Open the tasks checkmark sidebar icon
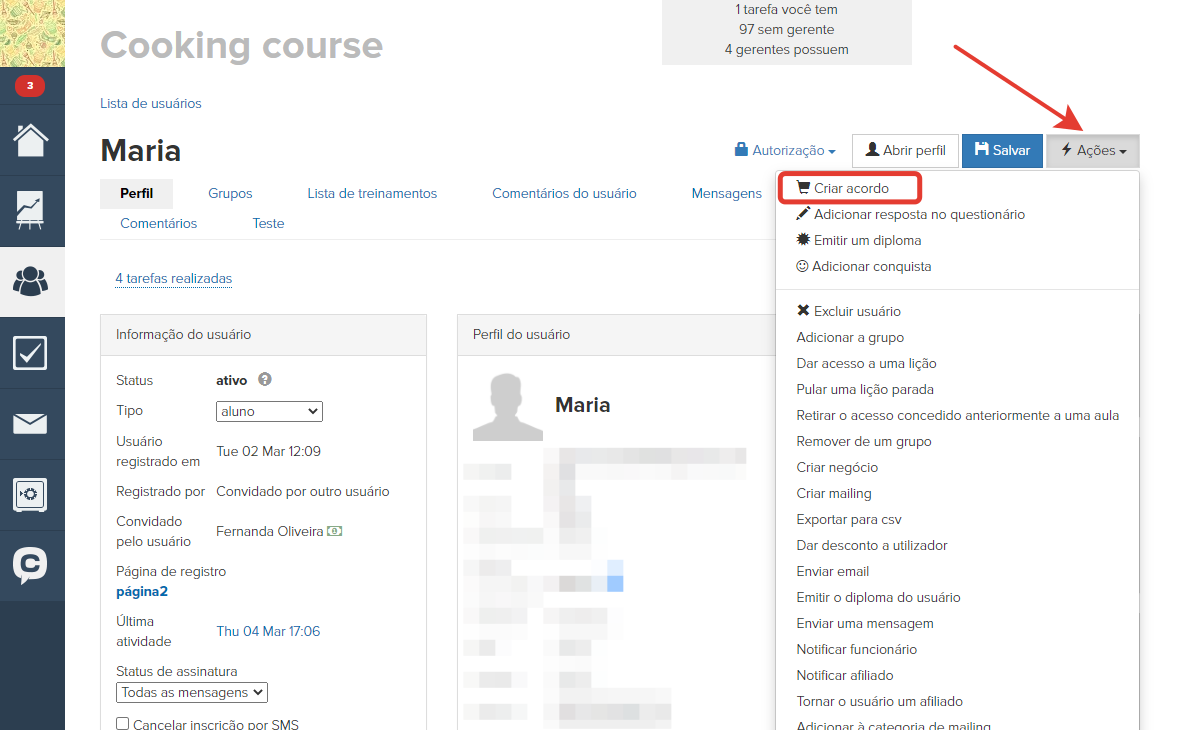The image size is (1180, 730). tap(31, 352)
